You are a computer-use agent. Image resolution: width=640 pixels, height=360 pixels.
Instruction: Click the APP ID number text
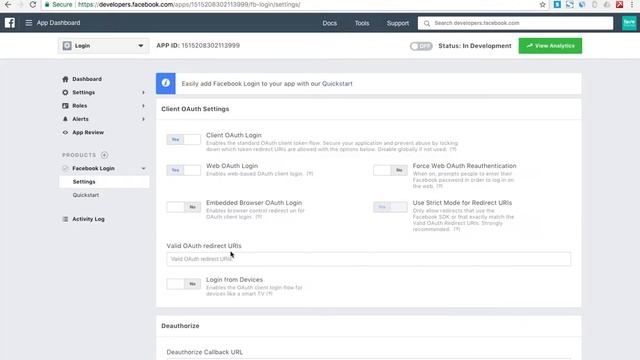(x=211, y=45)
